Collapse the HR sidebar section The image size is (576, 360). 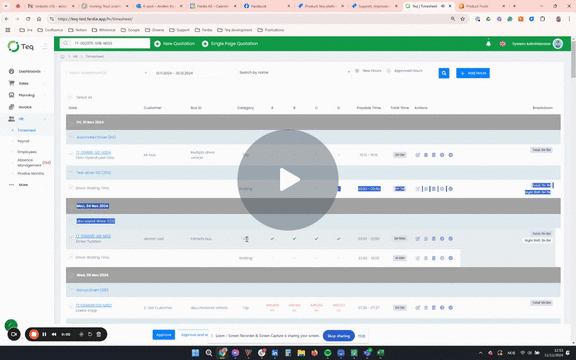coord(28,119)
